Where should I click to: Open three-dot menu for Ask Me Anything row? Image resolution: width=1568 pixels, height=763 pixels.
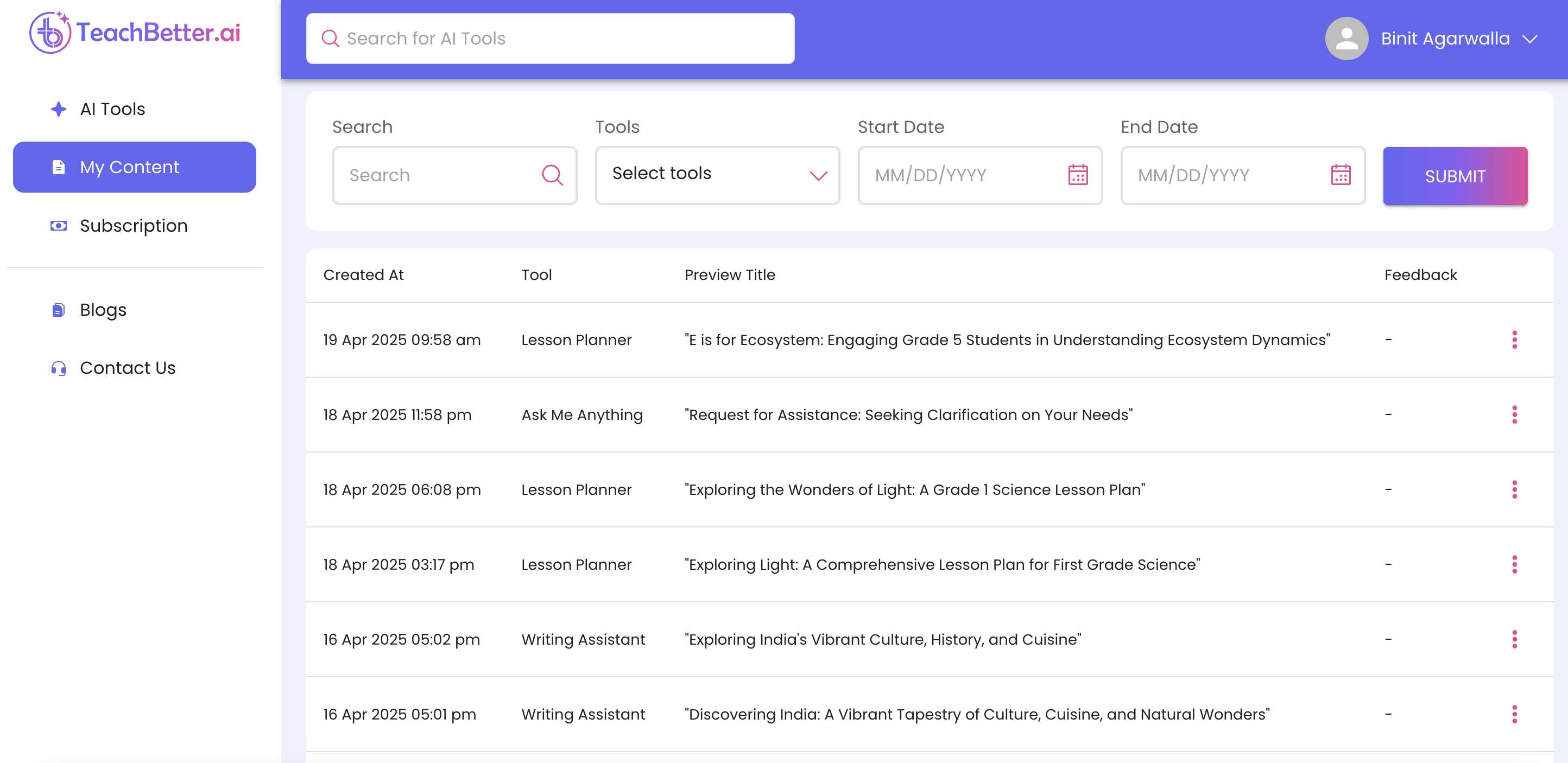[x=1514, y=415]
